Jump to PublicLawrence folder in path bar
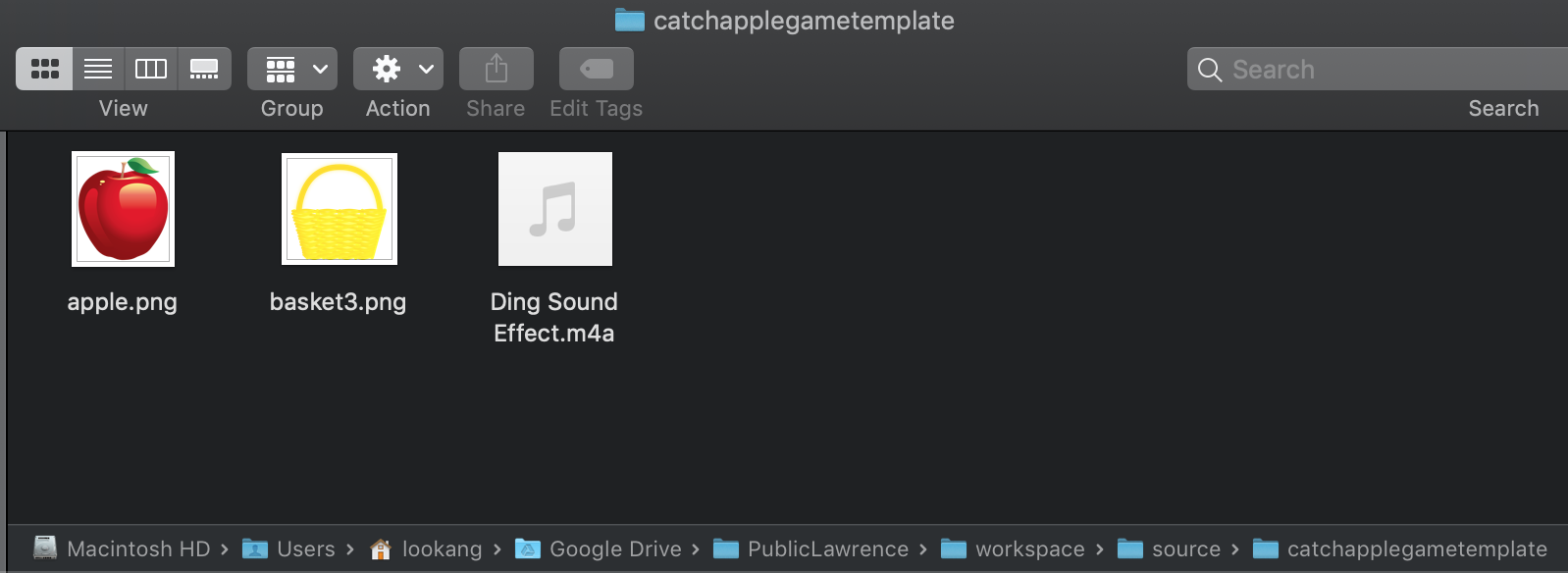Viewport: 1568px width, 573px height. (810, 548)
